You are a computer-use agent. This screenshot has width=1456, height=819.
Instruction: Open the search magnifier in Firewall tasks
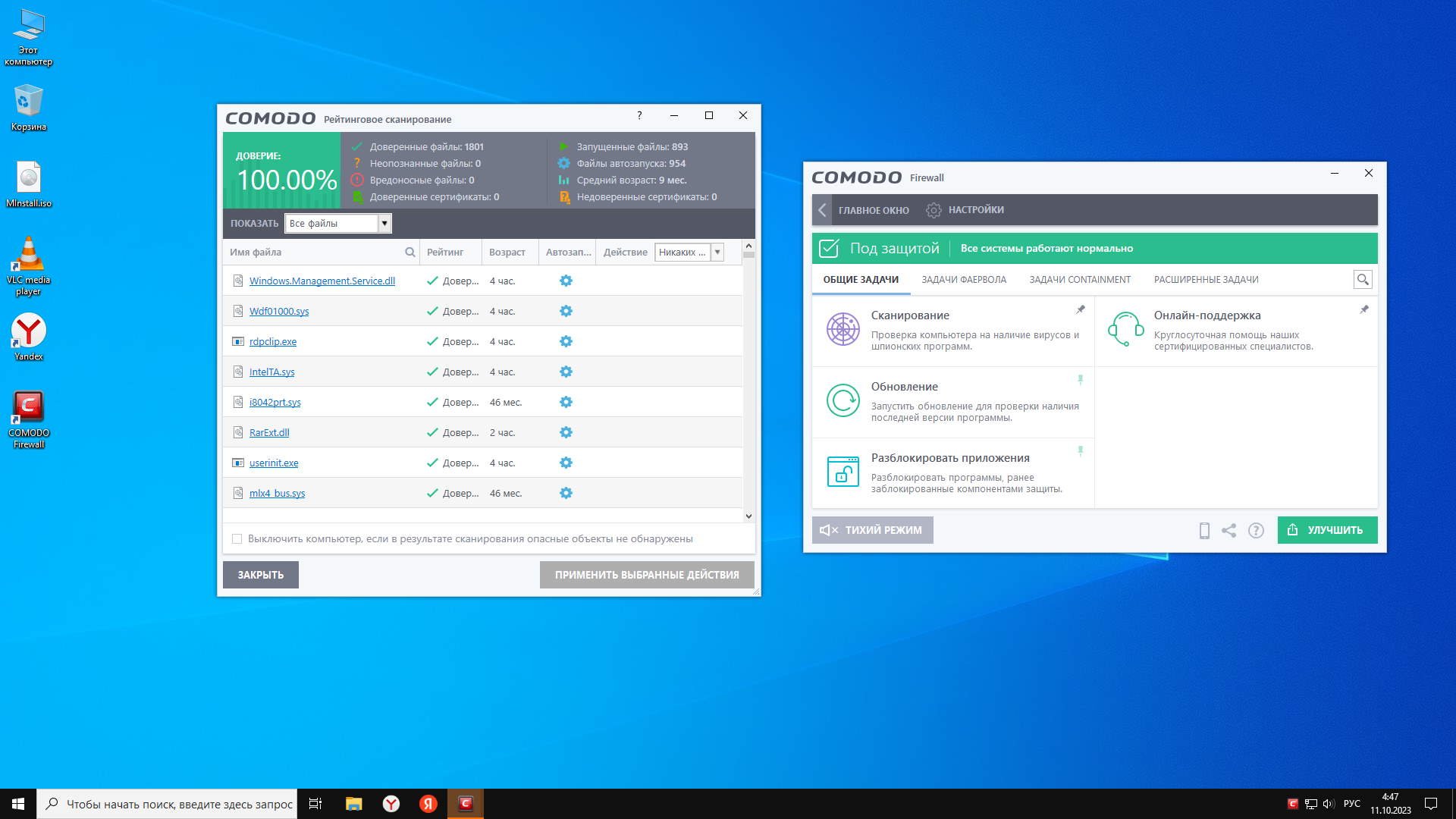[1363, 280]
